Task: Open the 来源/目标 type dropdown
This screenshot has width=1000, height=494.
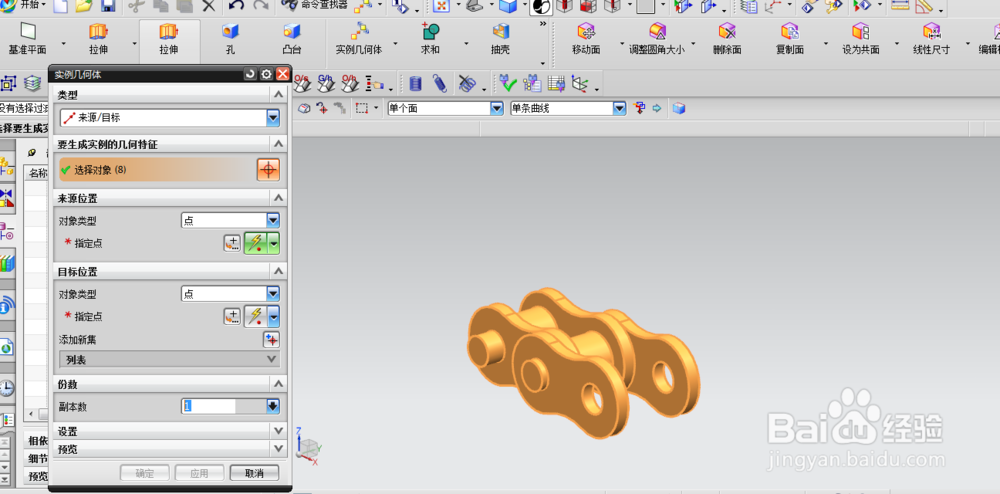Action: [x=273, y=118]
